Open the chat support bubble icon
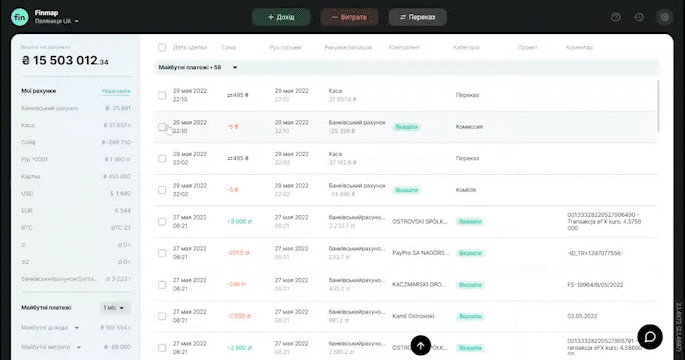Viewport: 685px width, 360px height. [650, 337]
